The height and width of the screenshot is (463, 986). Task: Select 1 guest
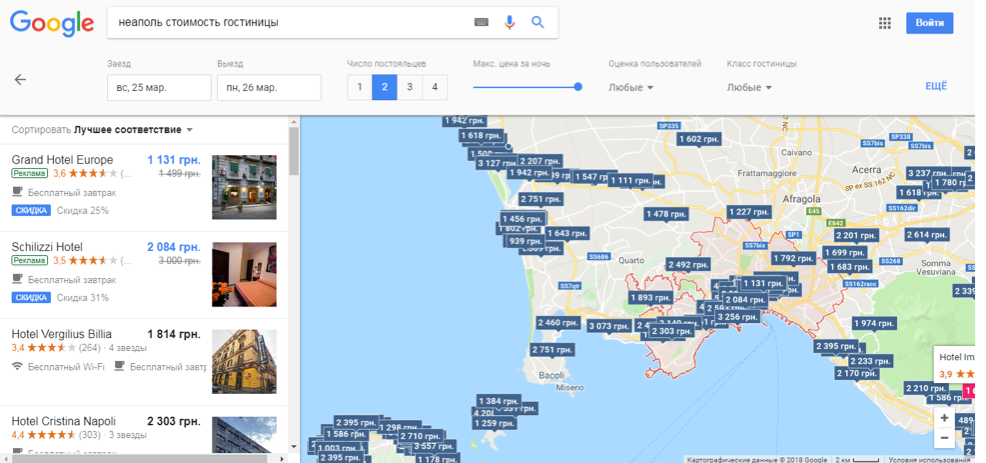point(360,87)
